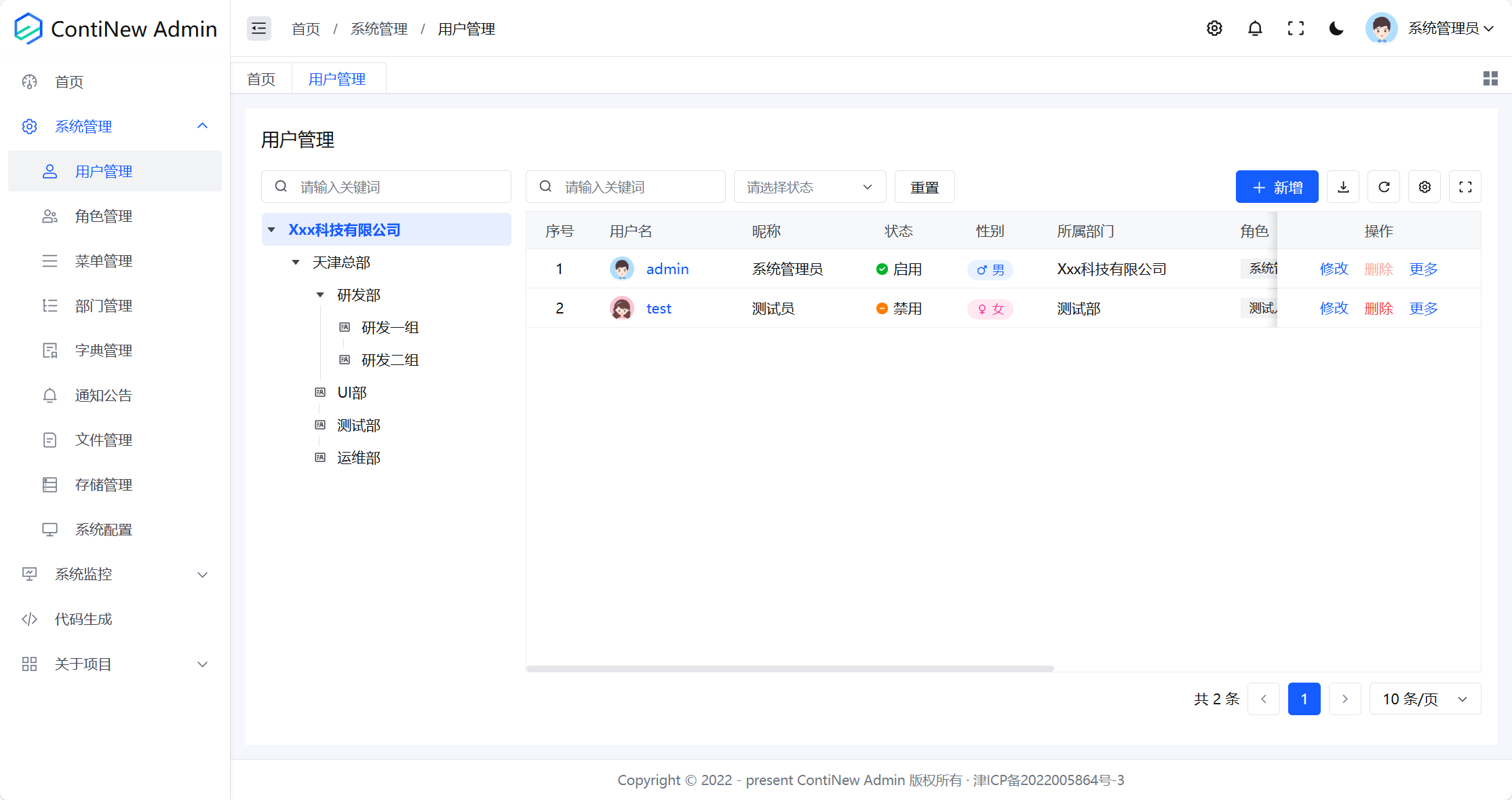The width and height of the screenshot is (1512, 800).
Task: Open the 10 条/页 page size dropdown
Action: (1424, 698)
